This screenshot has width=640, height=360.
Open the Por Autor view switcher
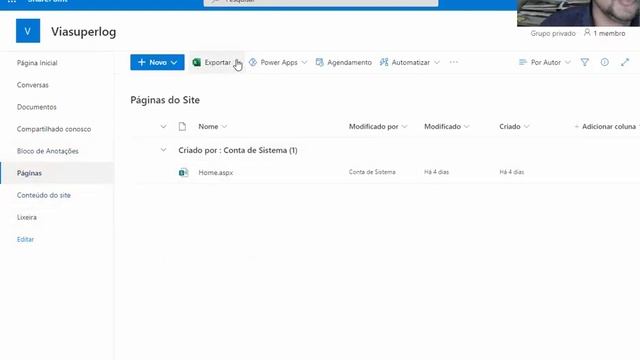pyautogui.click(x=544, y=62)
